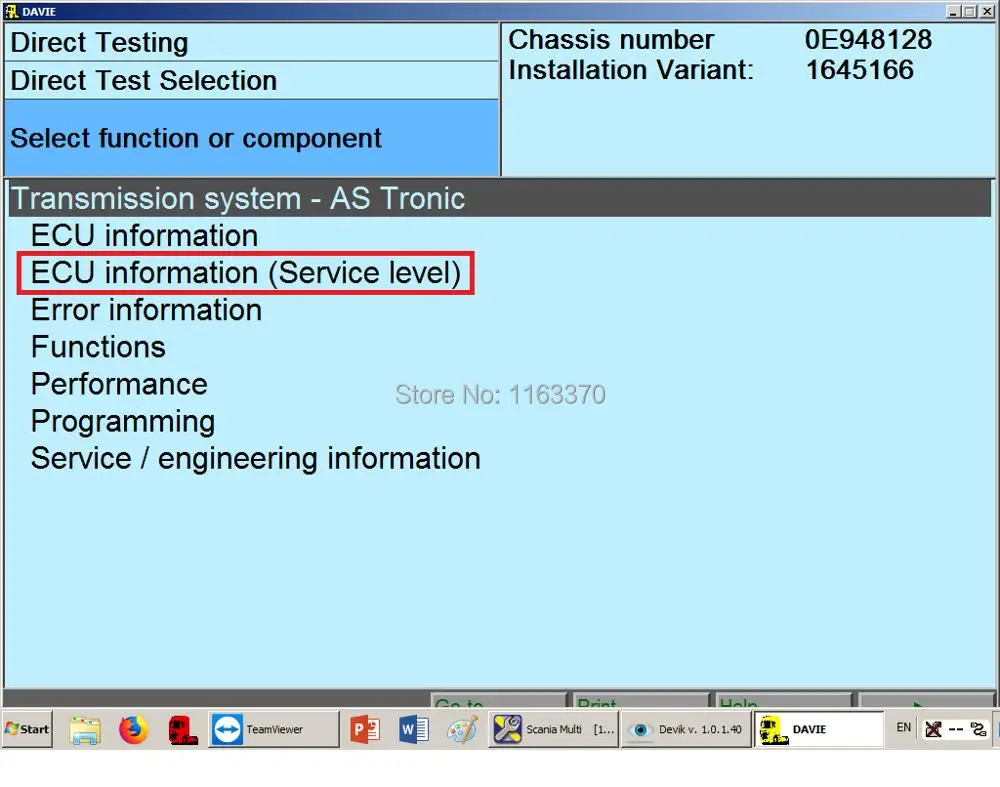Select Transmission system - AS Tronic header
Viewport: 1000px width, 787px height.
point(500,198)
